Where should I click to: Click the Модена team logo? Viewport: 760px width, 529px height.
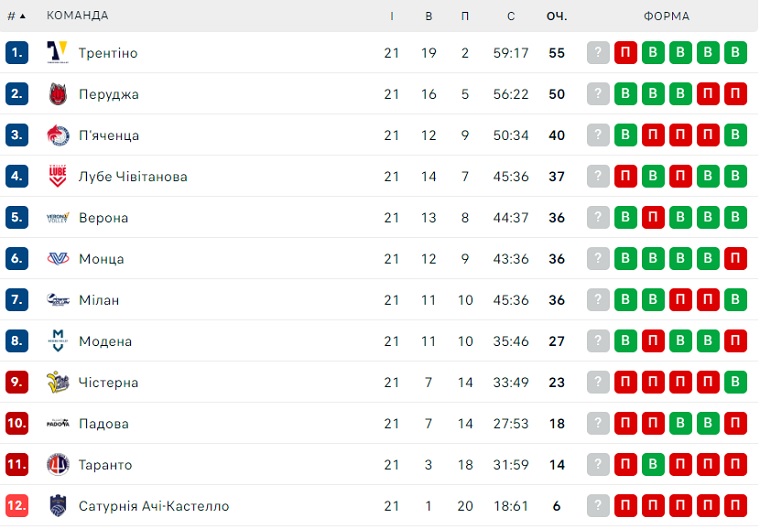58,341
